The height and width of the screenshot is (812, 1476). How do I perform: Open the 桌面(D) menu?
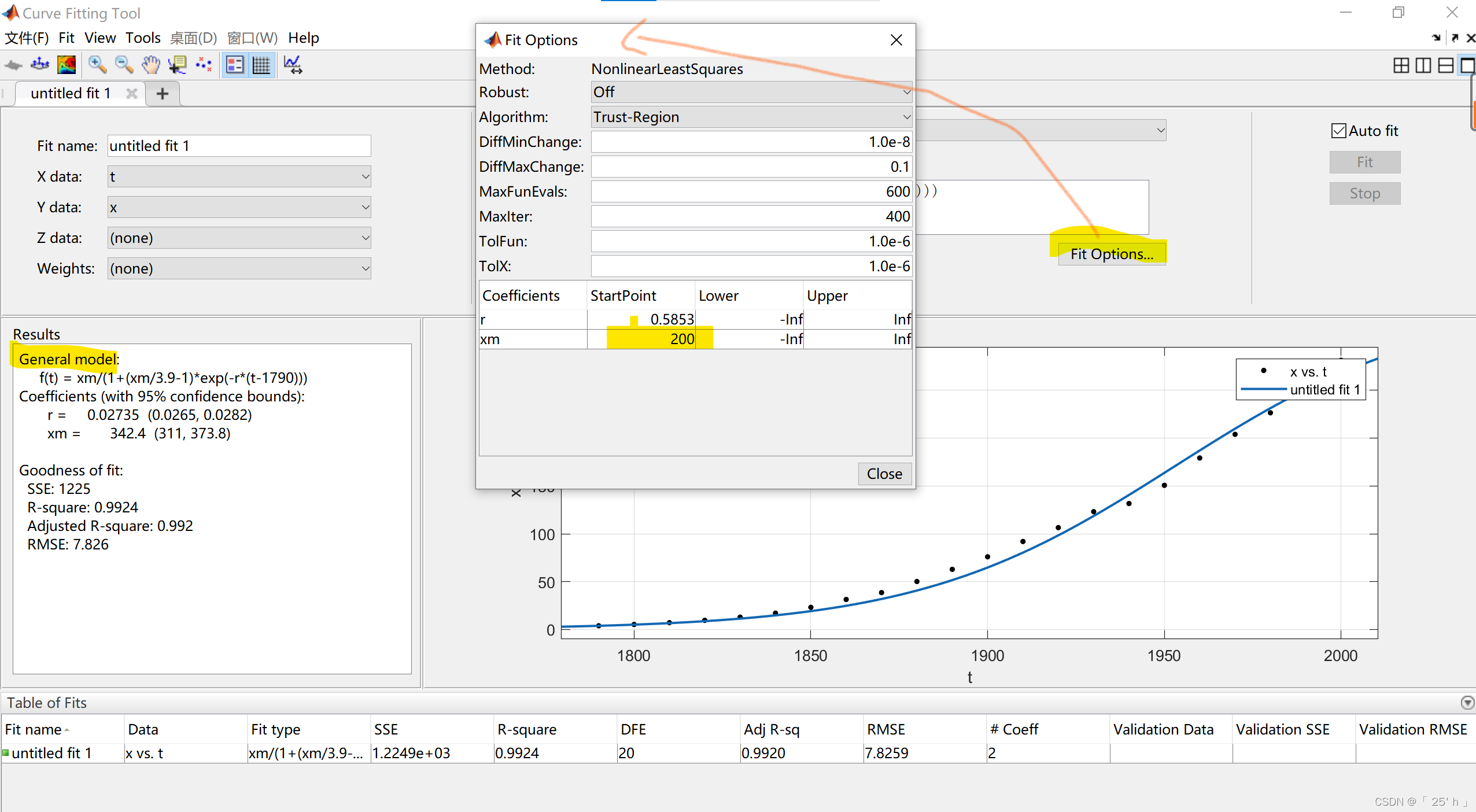pyautogui.click(x=193, y=38)
